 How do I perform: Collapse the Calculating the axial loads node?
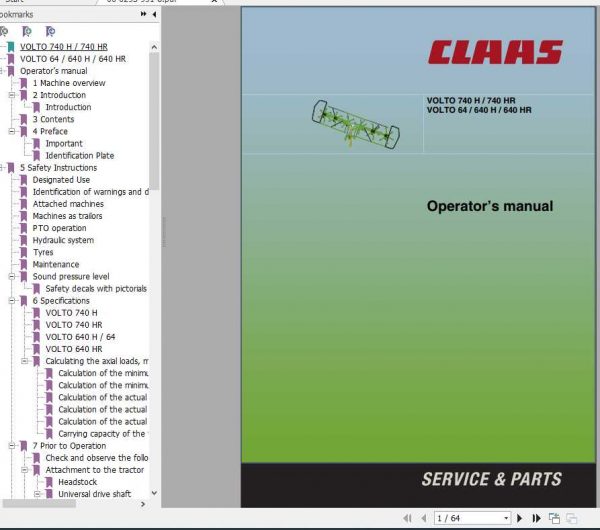pyautogui.click(x=24, y=361)
